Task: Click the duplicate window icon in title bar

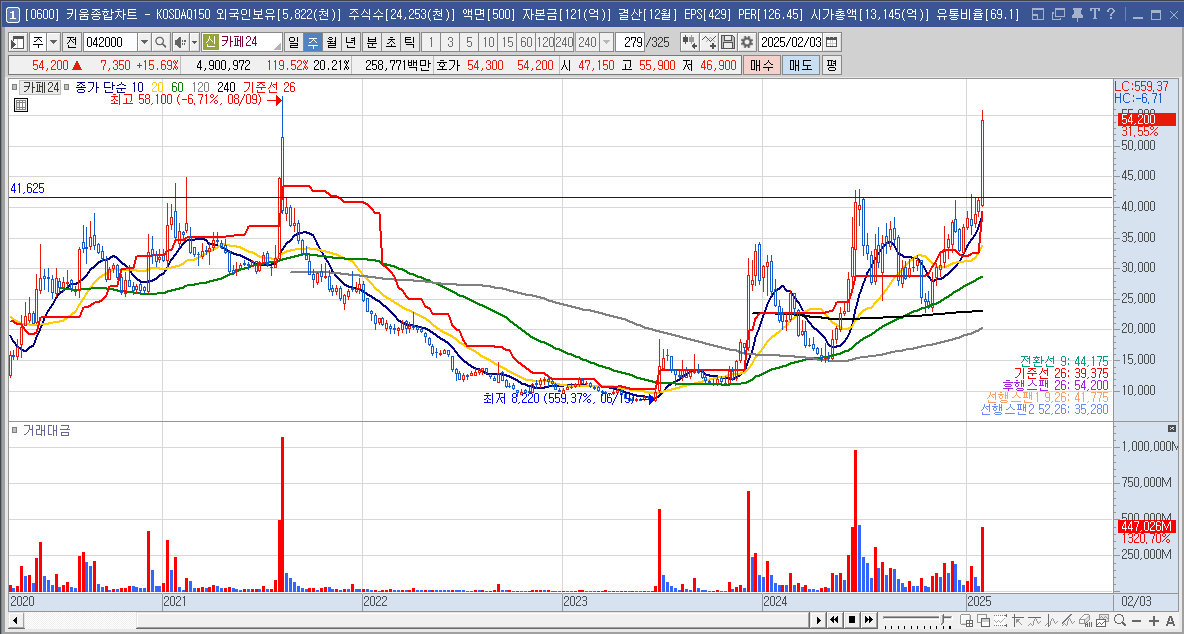Action: pos(1059,14)
